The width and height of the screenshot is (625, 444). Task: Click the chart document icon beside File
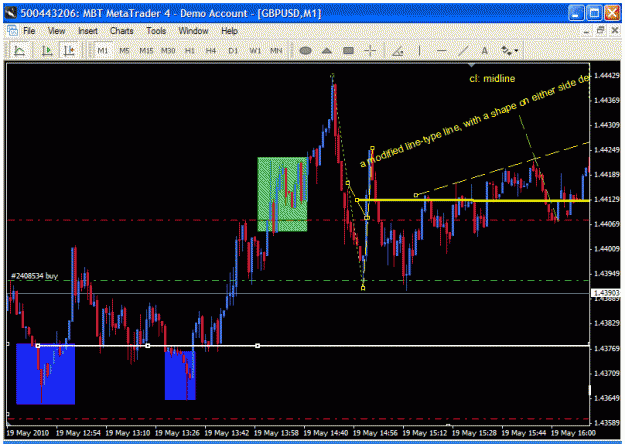coord(12,31)
